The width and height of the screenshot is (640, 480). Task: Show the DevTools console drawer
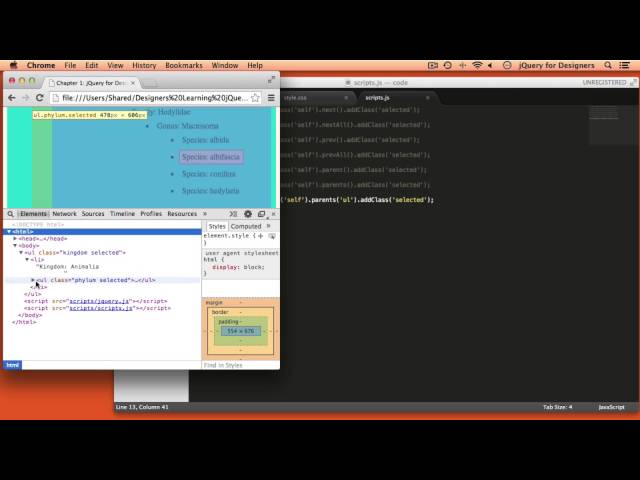pyautogui.click(x=233, y=214)
